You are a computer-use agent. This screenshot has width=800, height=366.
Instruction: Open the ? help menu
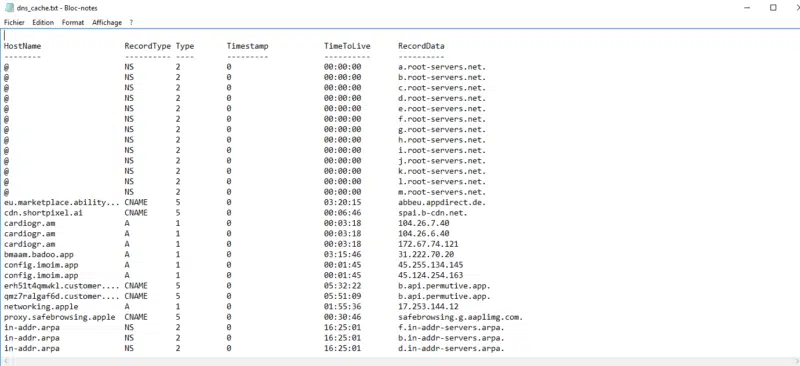pos(131,22)
